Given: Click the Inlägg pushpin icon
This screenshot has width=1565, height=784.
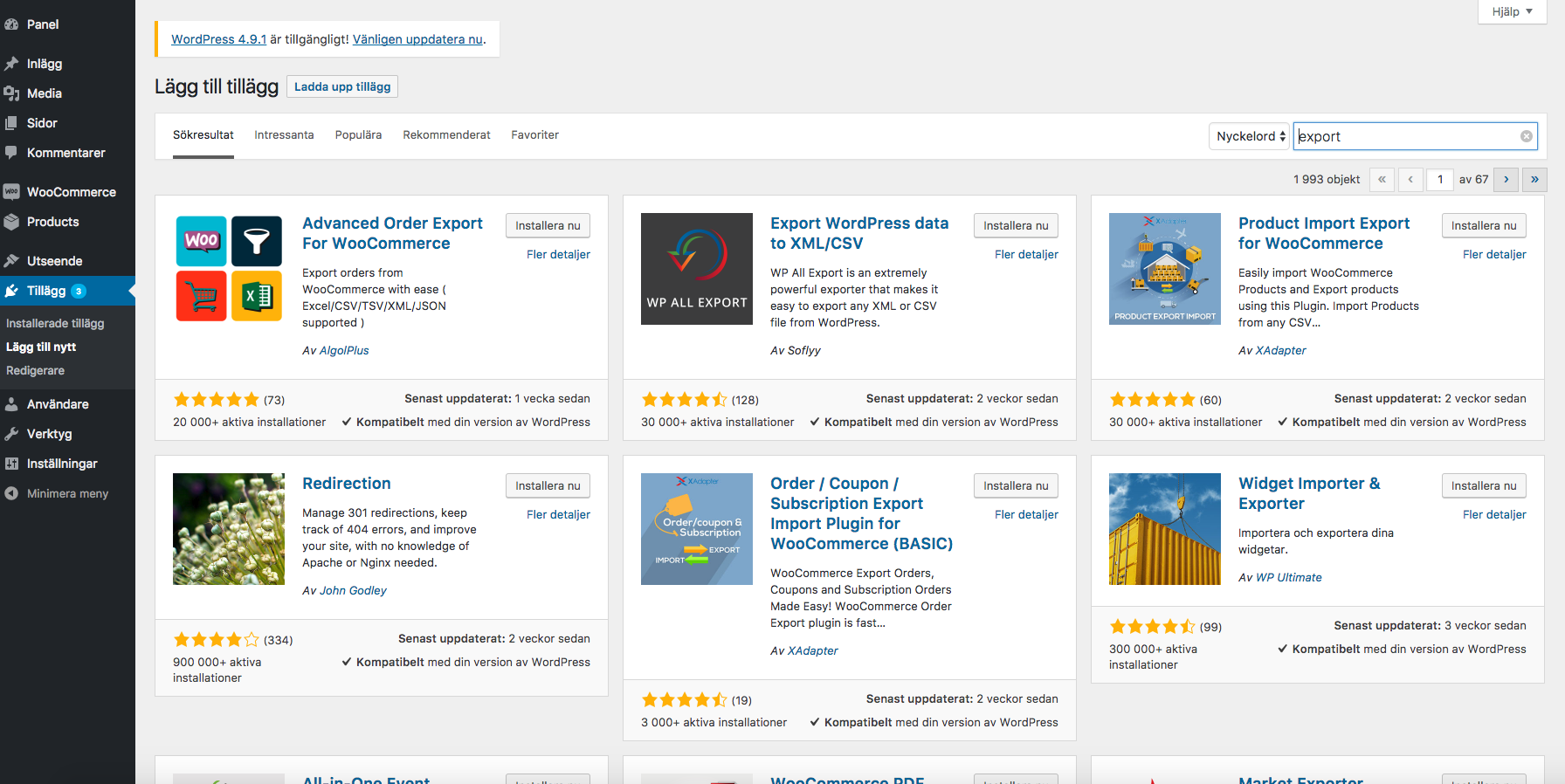Looking at the screenshot, I should coord(11,64).
